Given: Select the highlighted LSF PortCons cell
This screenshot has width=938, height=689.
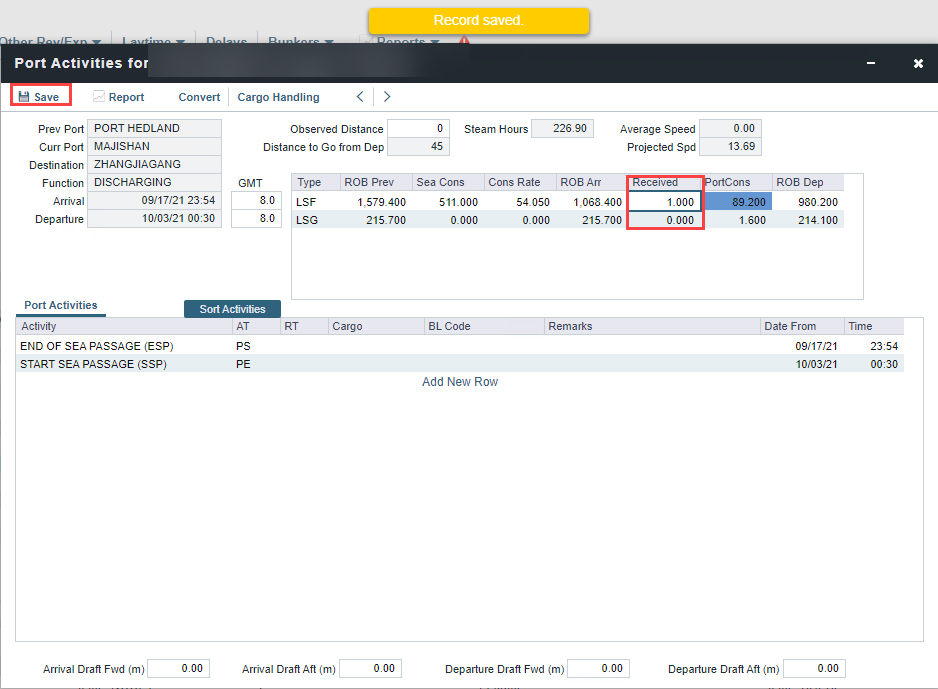Looking at the screenshot, I should tap(738, 202).
